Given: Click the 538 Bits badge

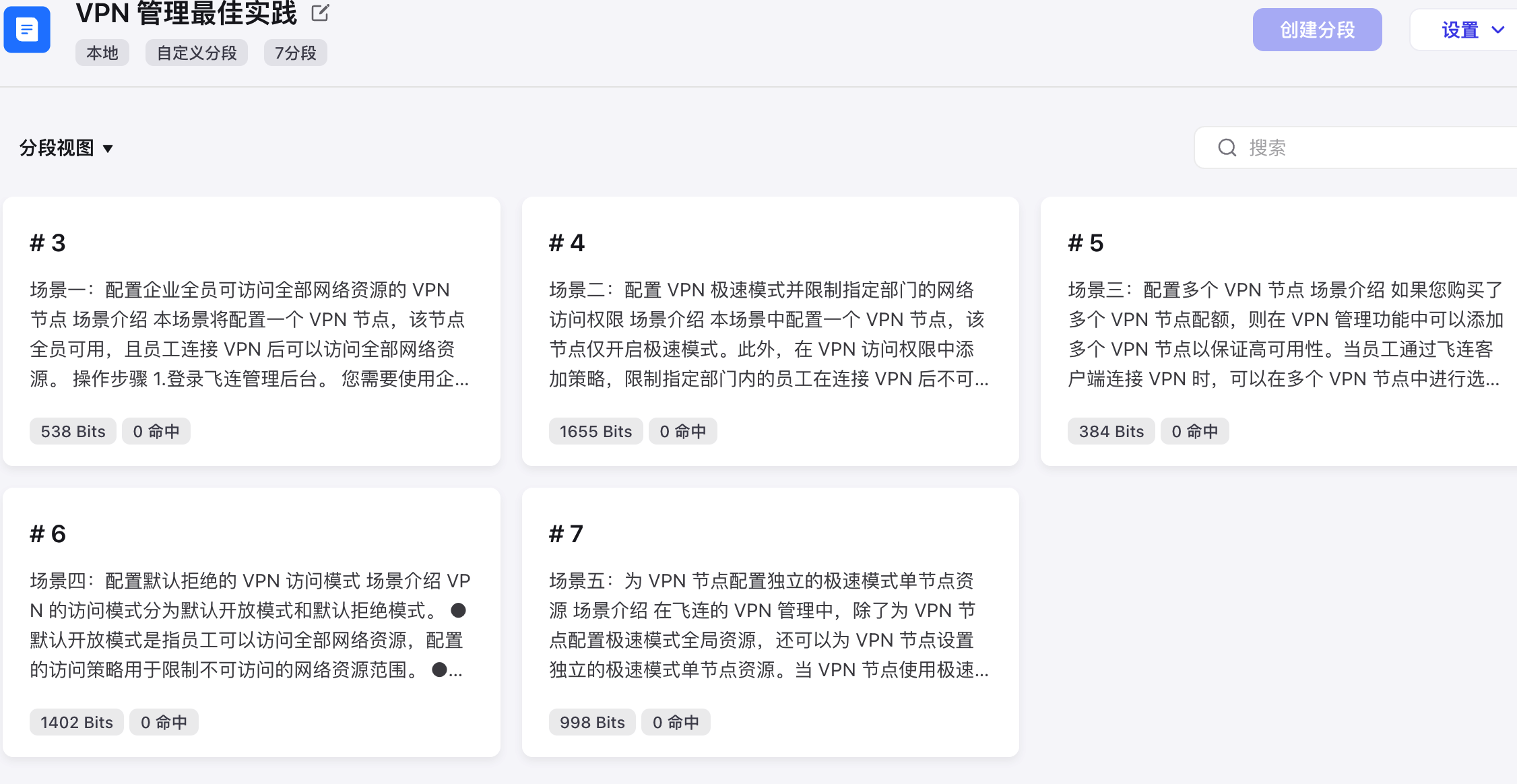Looking at the screenshot, I should tap(73, 431).
